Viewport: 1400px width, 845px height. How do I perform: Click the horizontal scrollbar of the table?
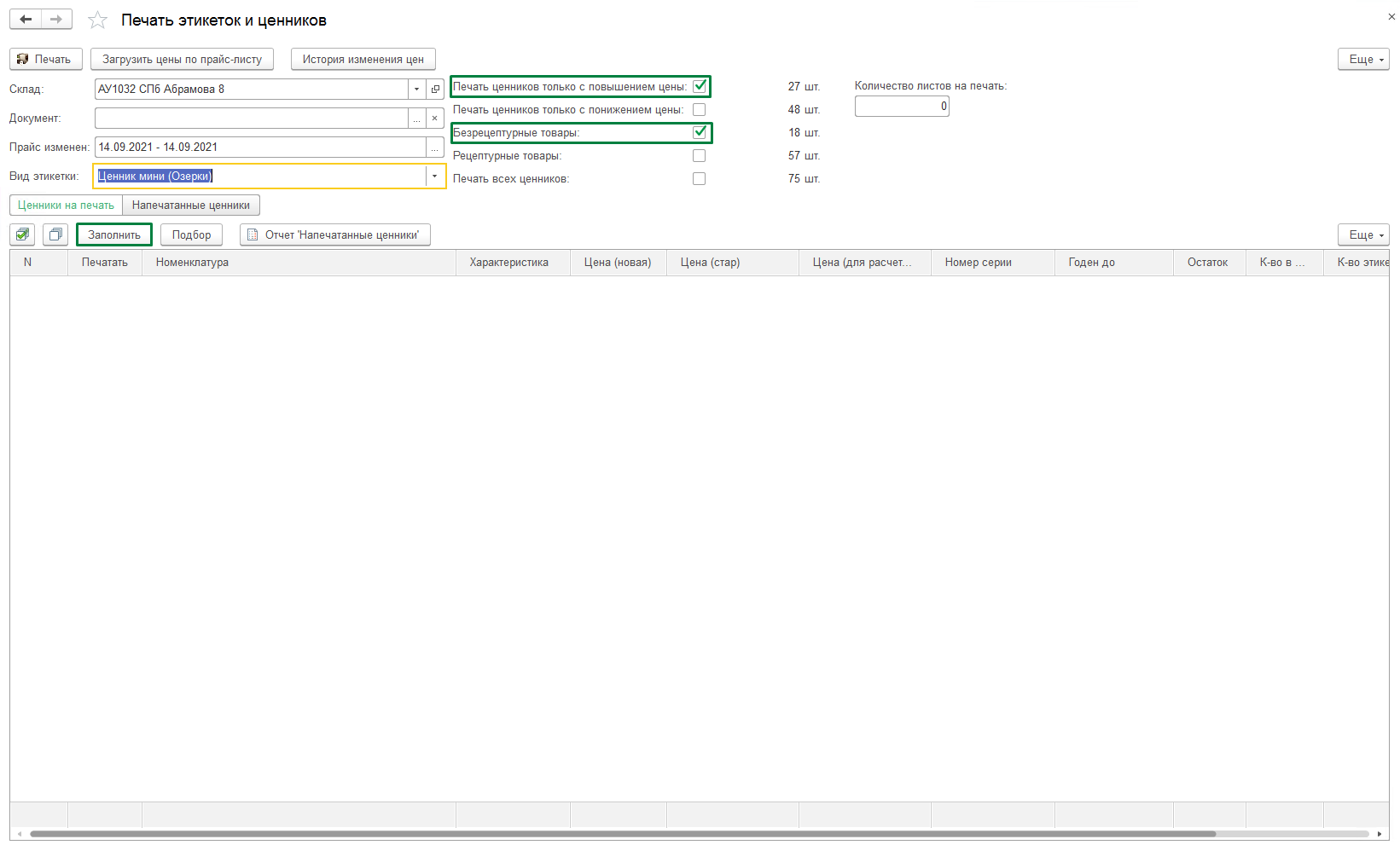tap(623, 834)
